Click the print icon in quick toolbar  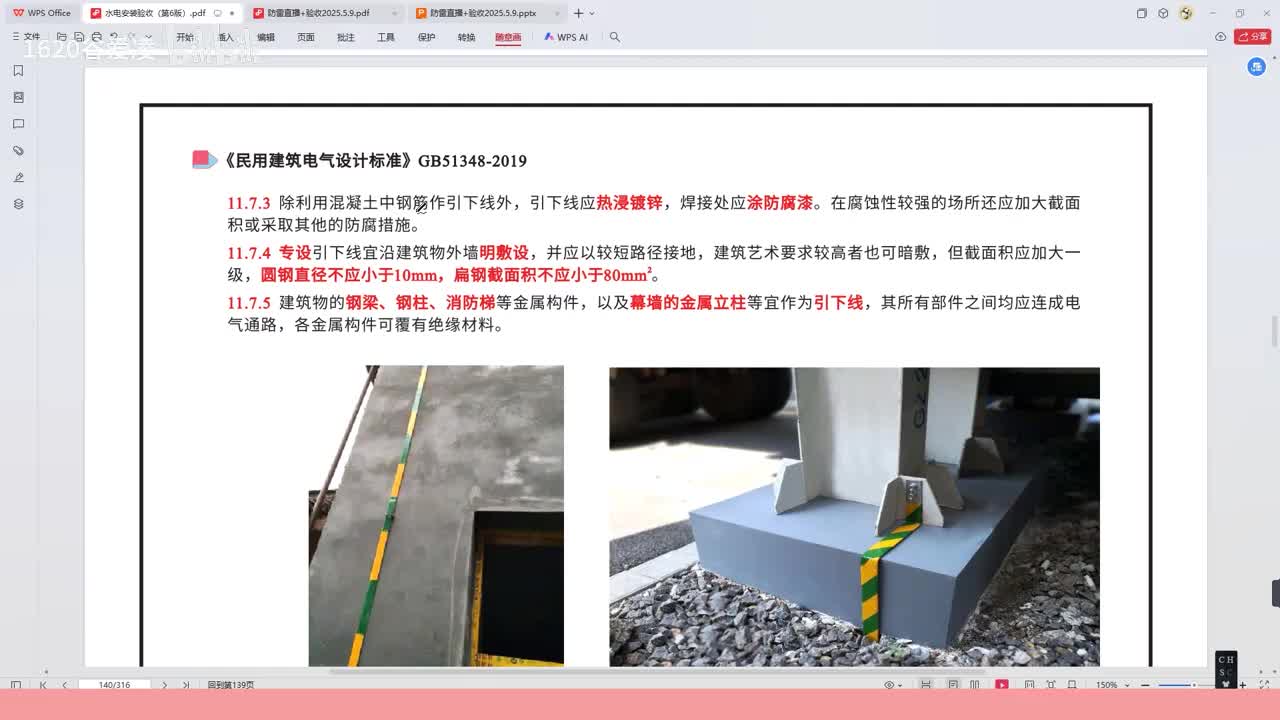[x=97, y=37]
